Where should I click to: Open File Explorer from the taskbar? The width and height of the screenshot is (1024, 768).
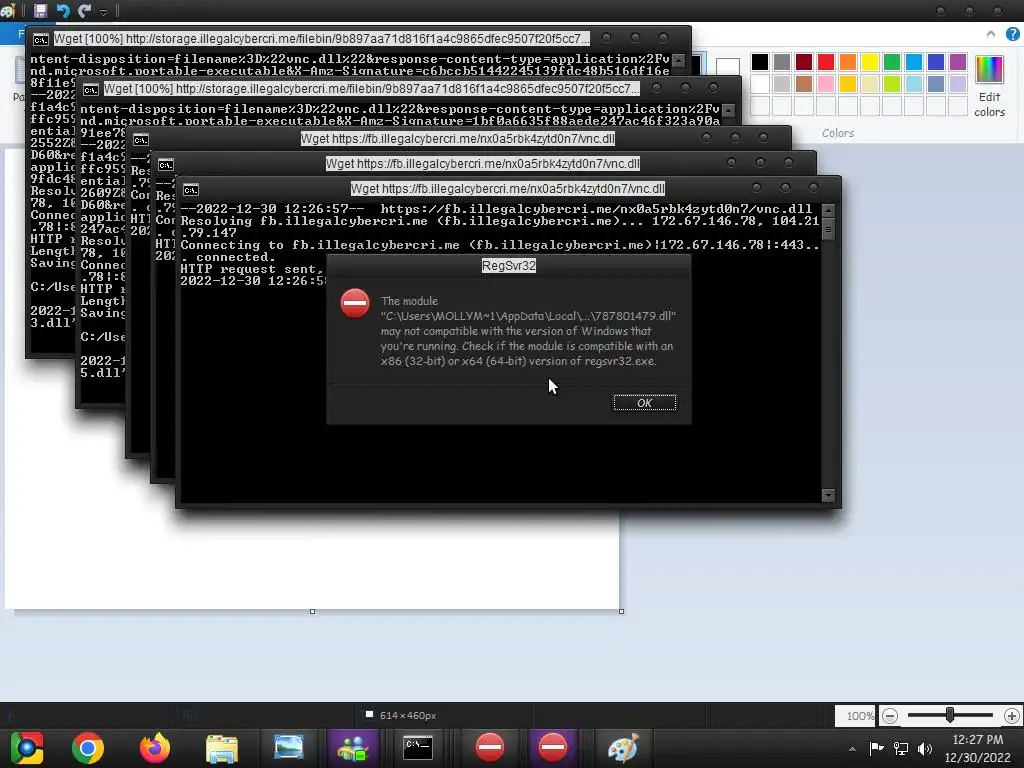point(222,748)
